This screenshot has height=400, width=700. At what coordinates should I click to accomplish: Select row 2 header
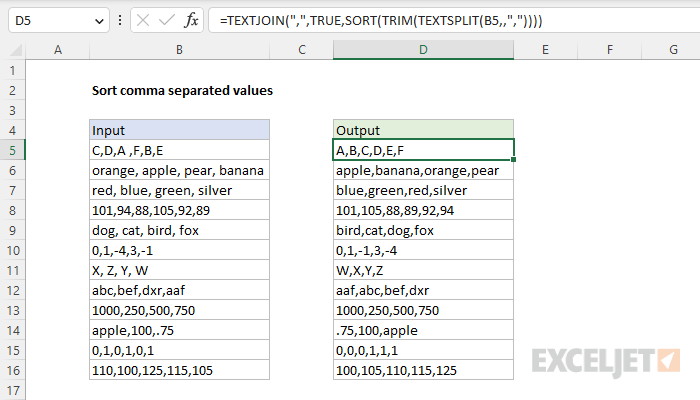click(12, 90)
